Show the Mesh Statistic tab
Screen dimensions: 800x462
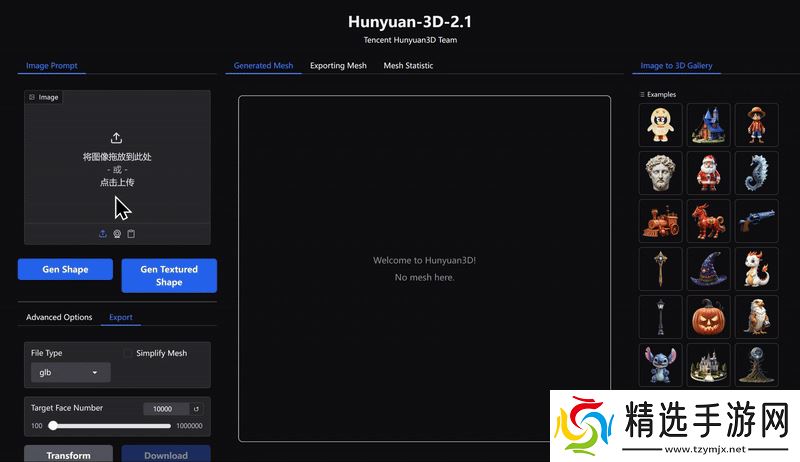[x=408, y=66]
